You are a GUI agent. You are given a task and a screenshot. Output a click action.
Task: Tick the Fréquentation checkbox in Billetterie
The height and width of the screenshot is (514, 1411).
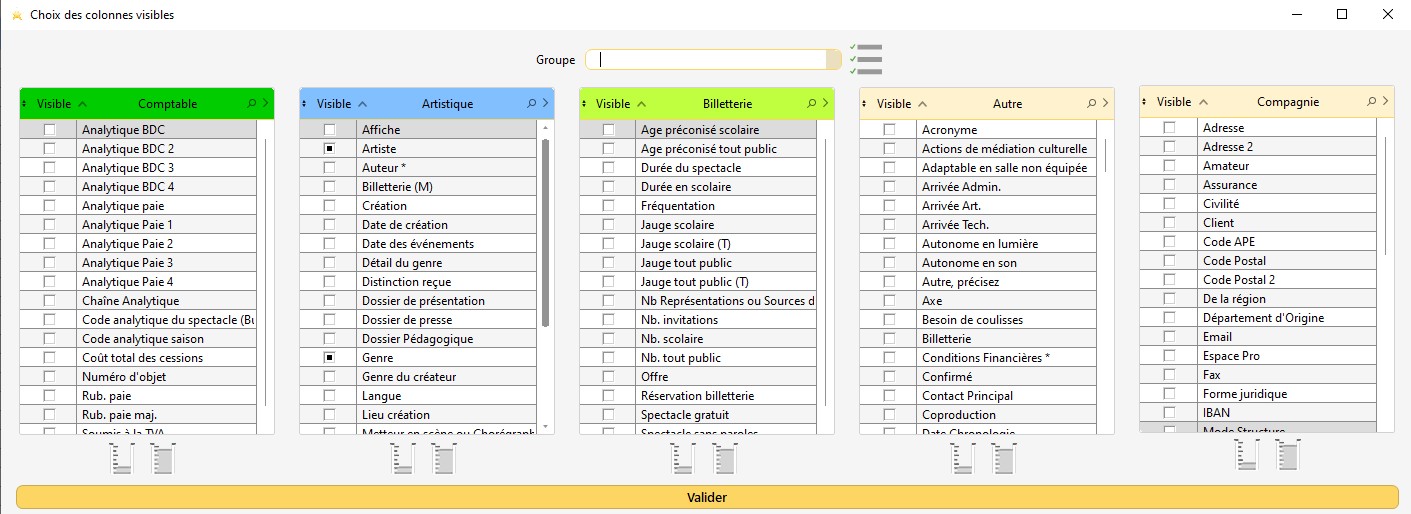coord(608,206)
